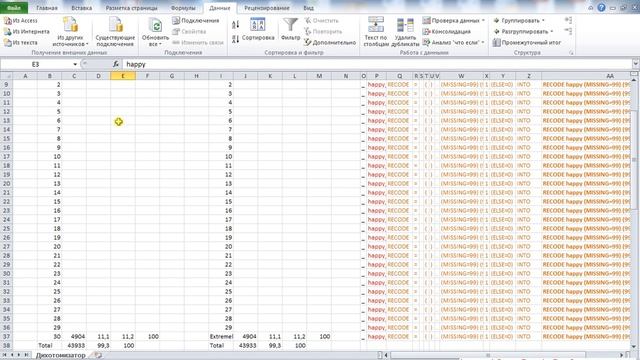
Task: Expand Группировать dropdown arrow
Action: pos(543,20)
